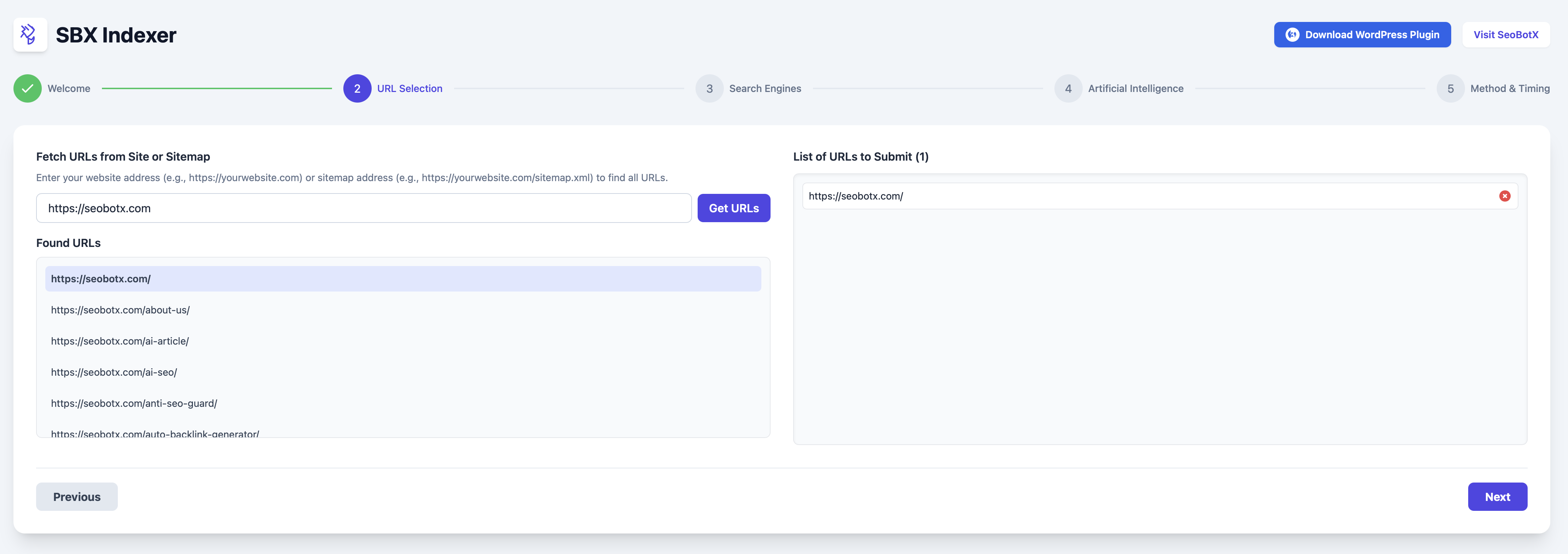Open step 5 Method & Timing
The height and width of the screenshot is (554, 1568).
[1450, 89]
